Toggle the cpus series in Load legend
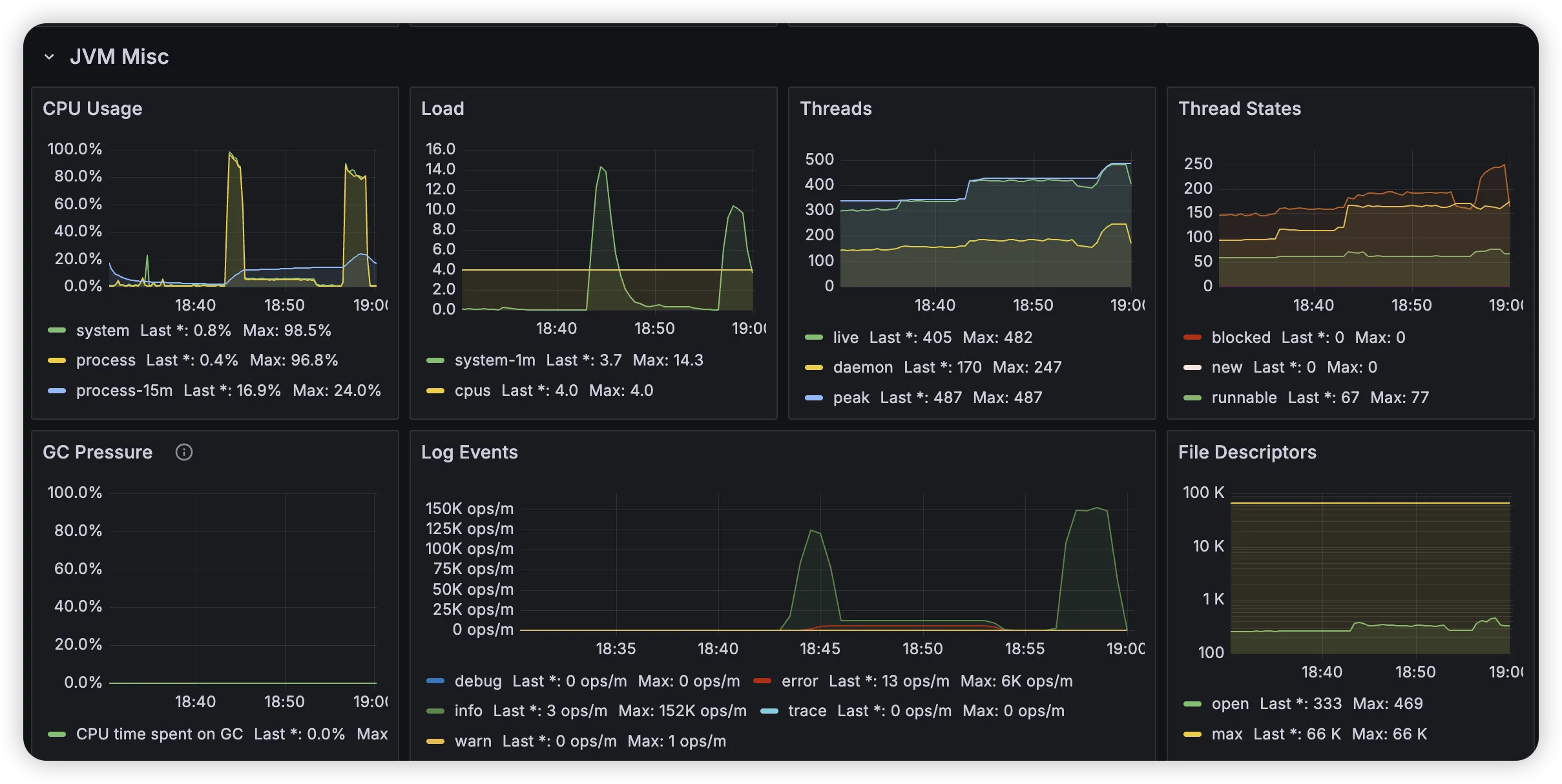 (x=472, y=391)
